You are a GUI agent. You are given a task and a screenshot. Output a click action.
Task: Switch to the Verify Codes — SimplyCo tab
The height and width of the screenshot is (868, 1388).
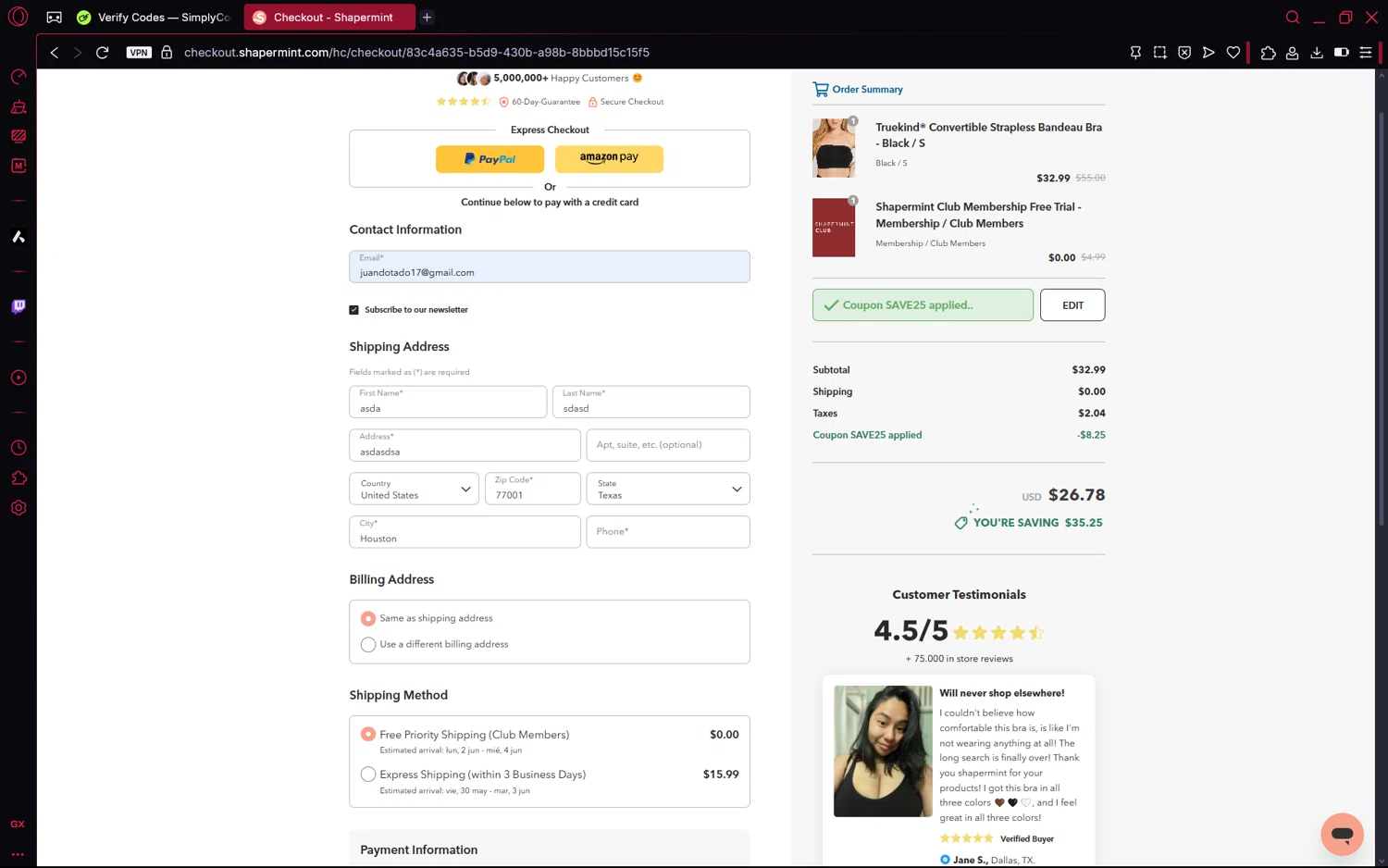[x=155, y=18]
